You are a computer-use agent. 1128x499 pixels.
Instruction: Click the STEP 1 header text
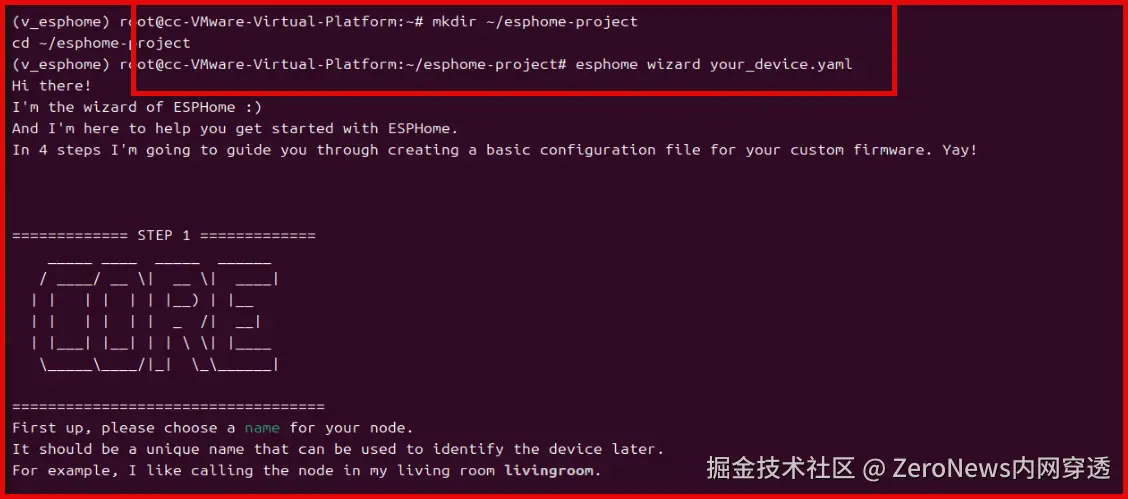[x=163, y=235]
